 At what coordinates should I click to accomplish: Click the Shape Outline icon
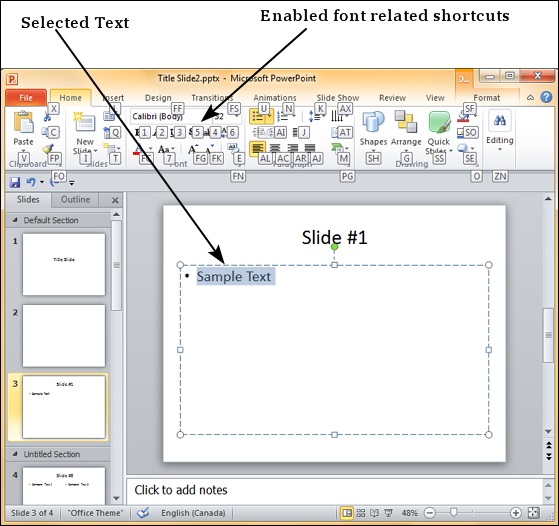462,133
